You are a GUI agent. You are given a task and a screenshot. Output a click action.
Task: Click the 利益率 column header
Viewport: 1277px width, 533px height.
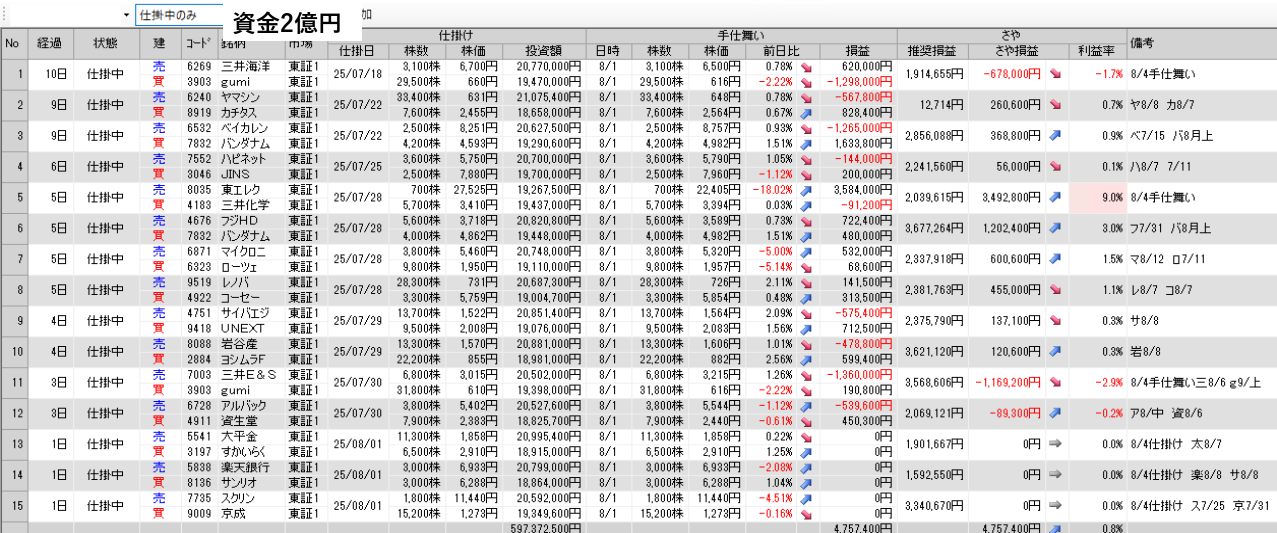(1097, 51)
